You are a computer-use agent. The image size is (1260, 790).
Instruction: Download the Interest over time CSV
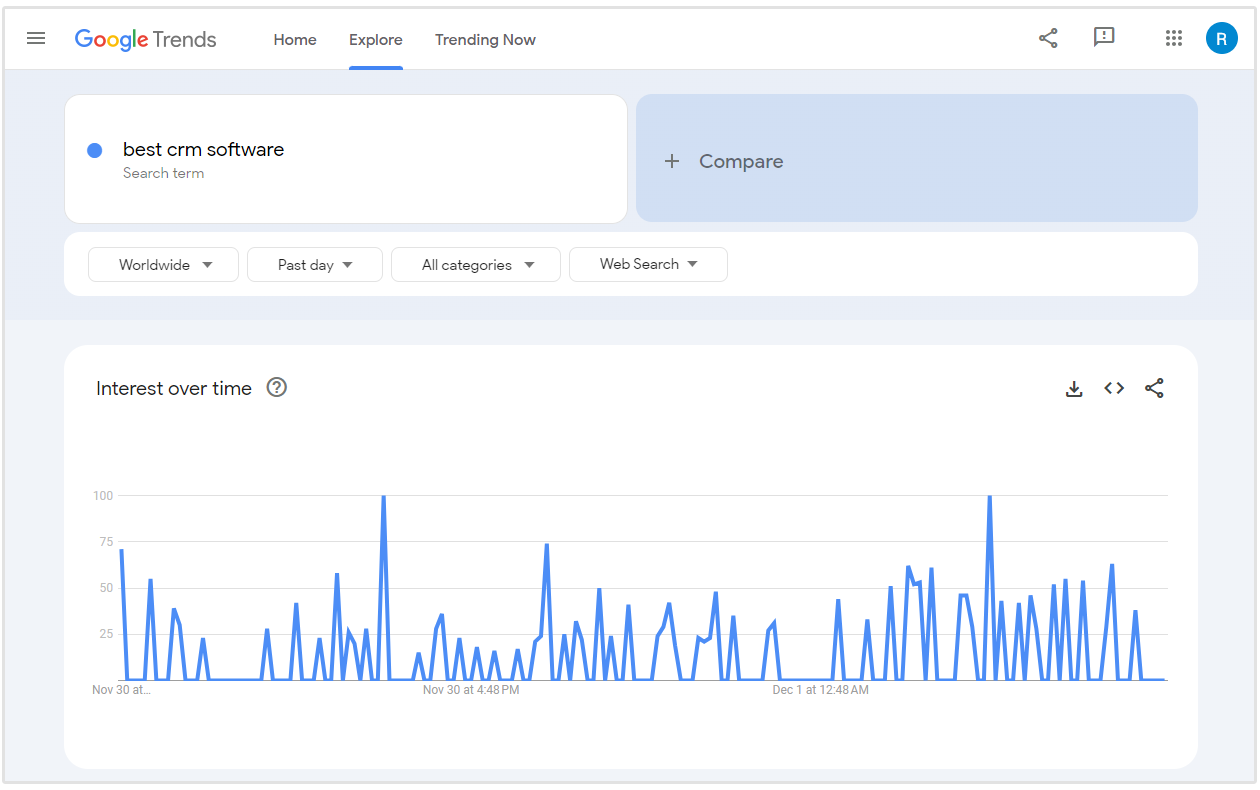1074,389
